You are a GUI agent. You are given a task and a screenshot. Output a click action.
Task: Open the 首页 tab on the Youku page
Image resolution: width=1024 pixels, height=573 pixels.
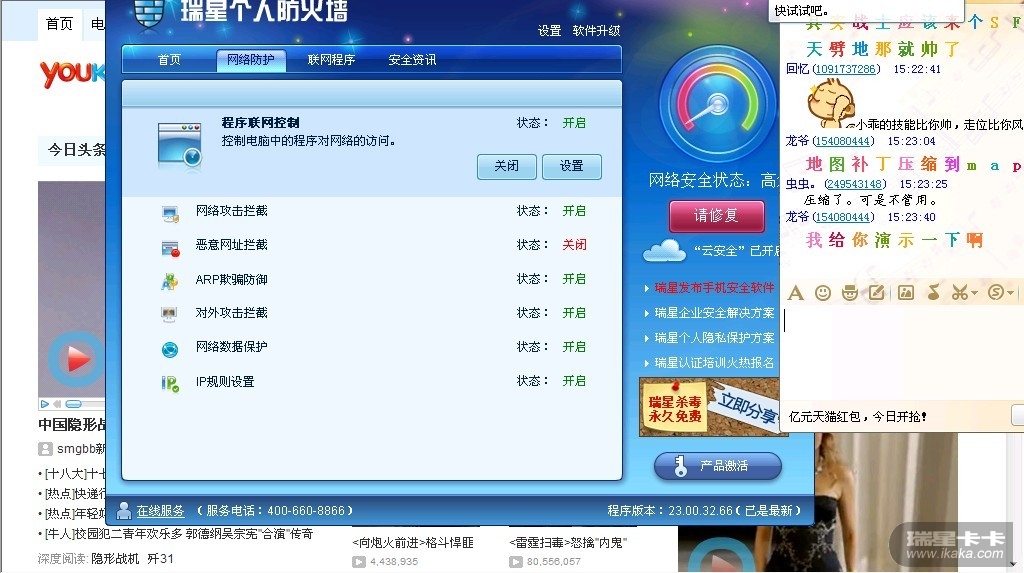(x=59, y=24)
